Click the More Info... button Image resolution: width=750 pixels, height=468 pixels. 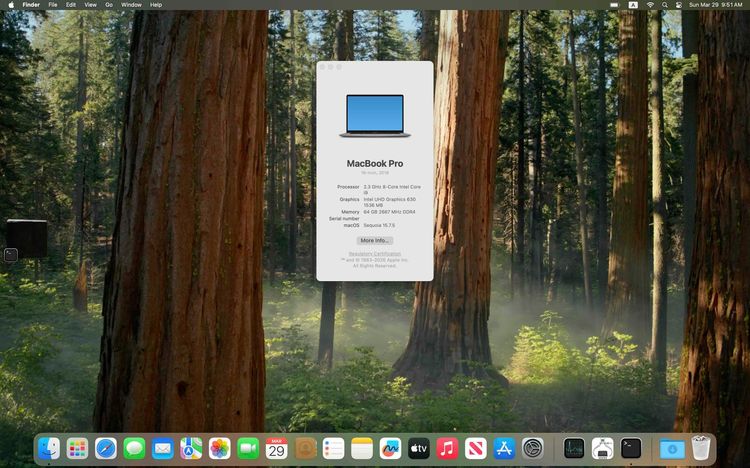(375, 240)
